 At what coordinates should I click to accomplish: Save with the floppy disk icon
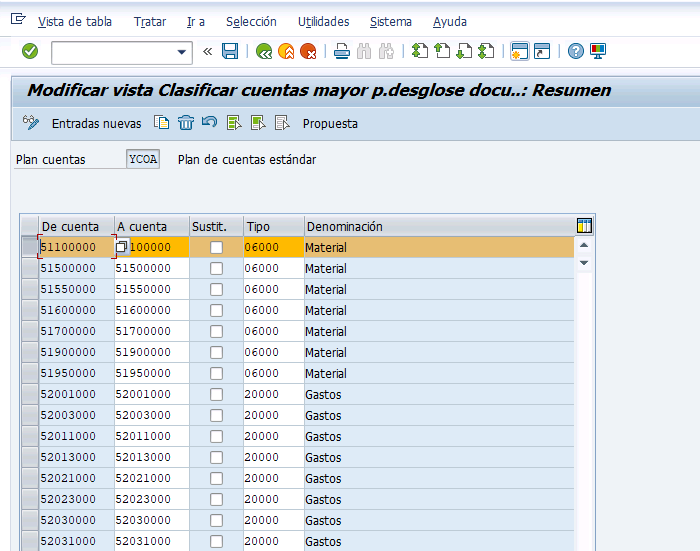point(230,51)
